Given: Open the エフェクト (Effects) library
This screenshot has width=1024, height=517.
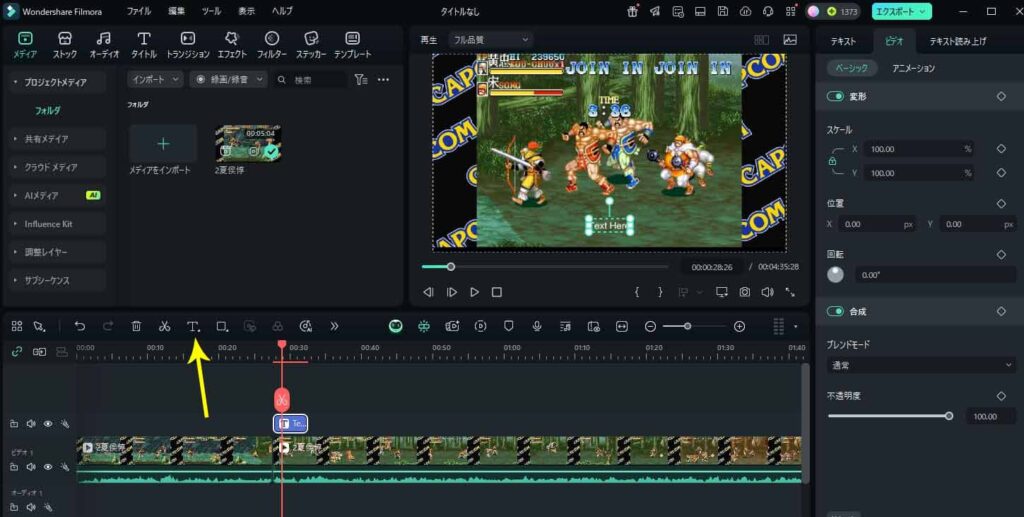Looking at the screenshot, I should point(232,45).
